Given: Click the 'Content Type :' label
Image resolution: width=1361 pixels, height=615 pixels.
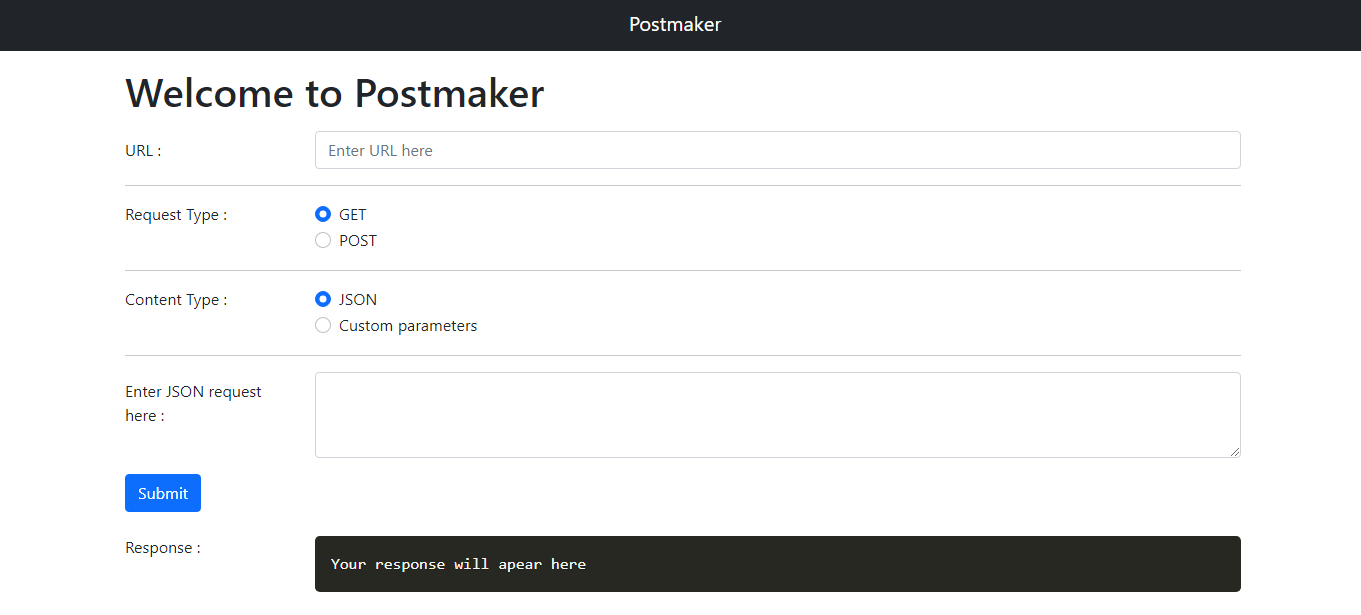Looking at the screenshot, I should [x=176, y=299].
